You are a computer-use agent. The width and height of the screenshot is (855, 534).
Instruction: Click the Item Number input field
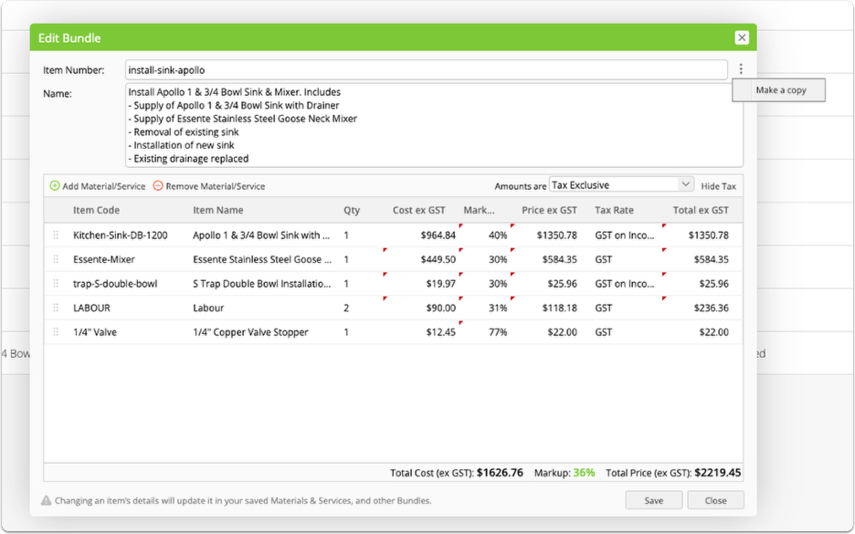click(426, 70)
